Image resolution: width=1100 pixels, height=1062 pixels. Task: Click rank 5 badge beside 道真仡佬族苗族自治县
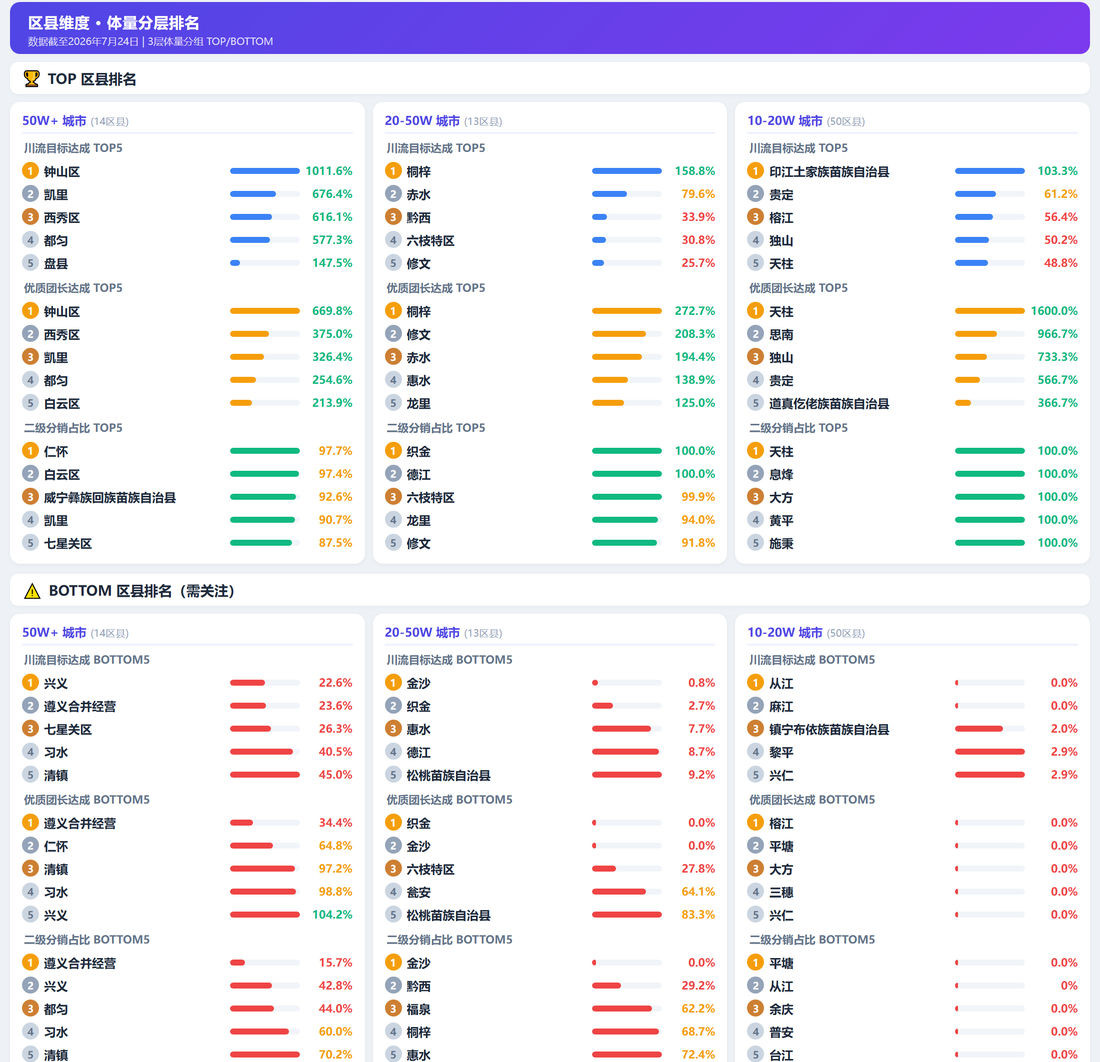(755, 403)
